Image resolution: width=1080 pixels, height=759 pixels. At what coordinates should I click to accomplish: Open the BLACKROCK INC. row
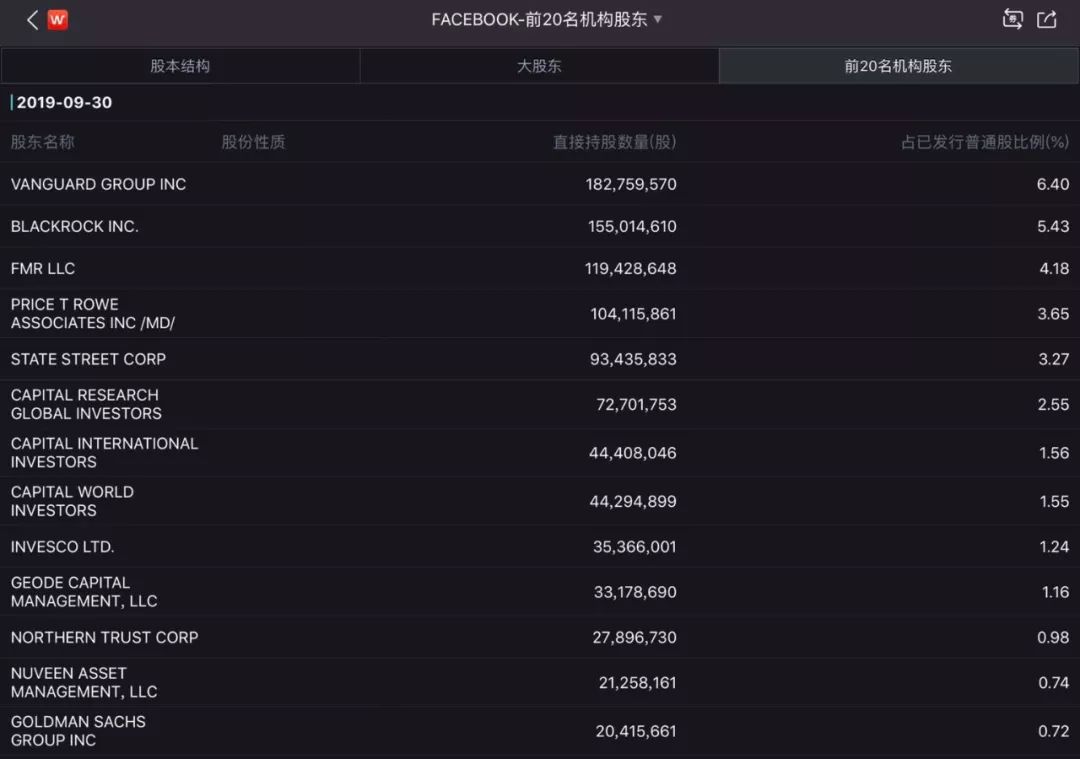tap(540, 226)
